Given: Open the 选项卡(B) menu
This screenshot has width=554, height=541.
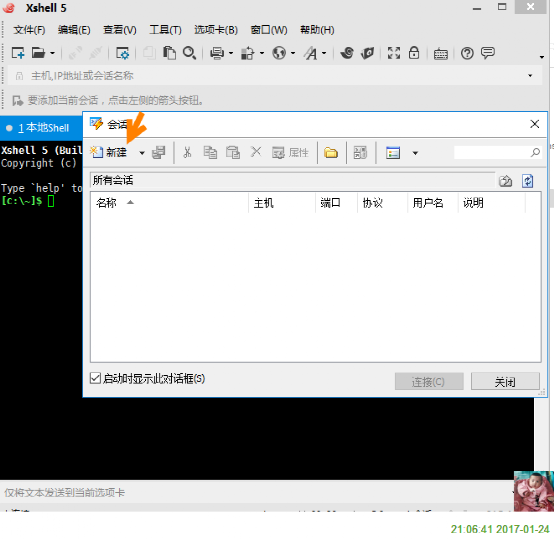Looking at the screenshot, I should (216, 30).
